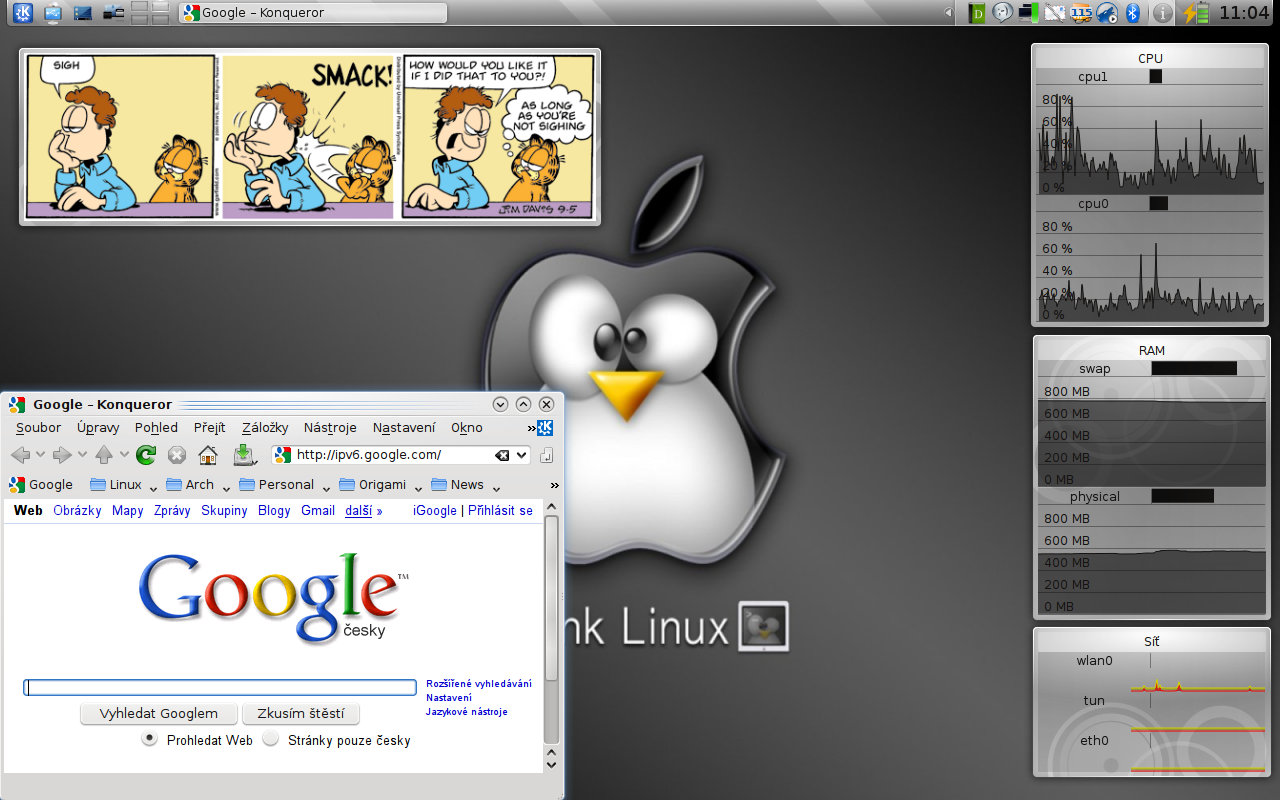The height and width of the screenshot is (800, 1280).
Task: Expand the Personal bookmarks folder
Action: (x=285, y=485)
